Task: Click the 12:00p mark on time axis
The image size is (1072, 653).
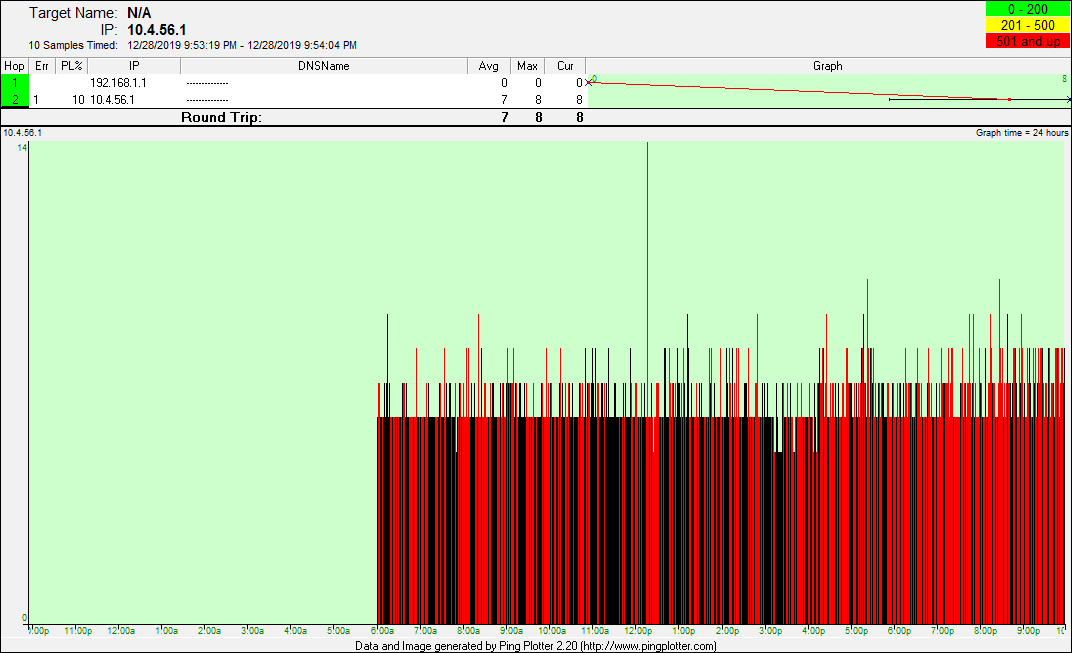Action: coord(638,631)
